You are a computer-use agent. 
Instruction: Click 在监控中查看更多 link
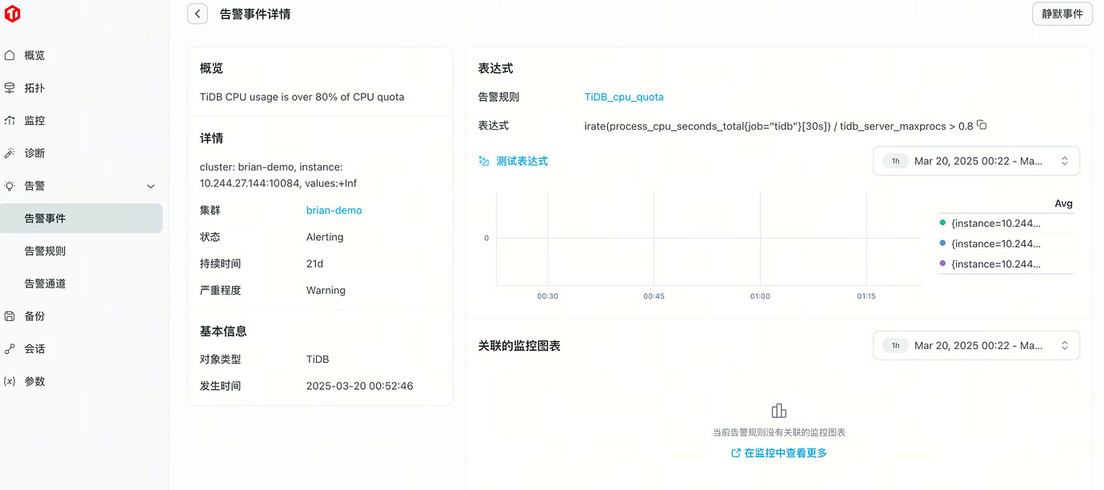point(779,453)
